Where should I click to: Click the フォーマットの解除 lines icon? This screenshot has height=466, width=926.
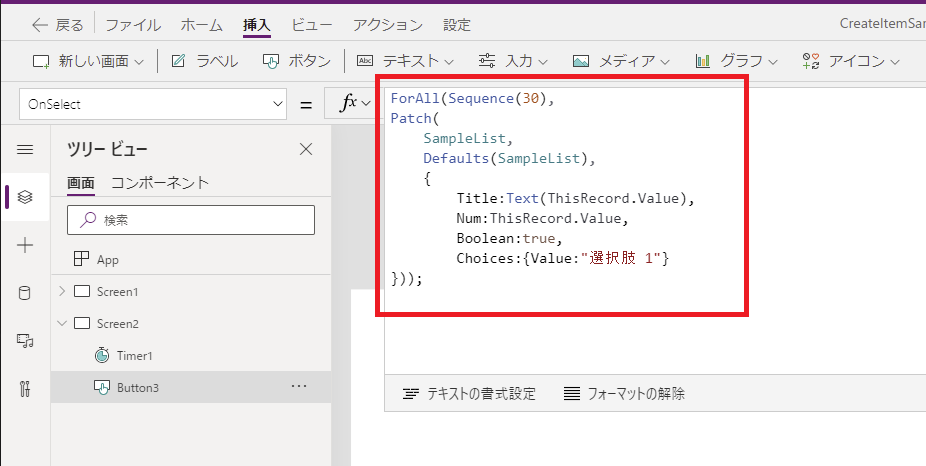coord(572,394)
